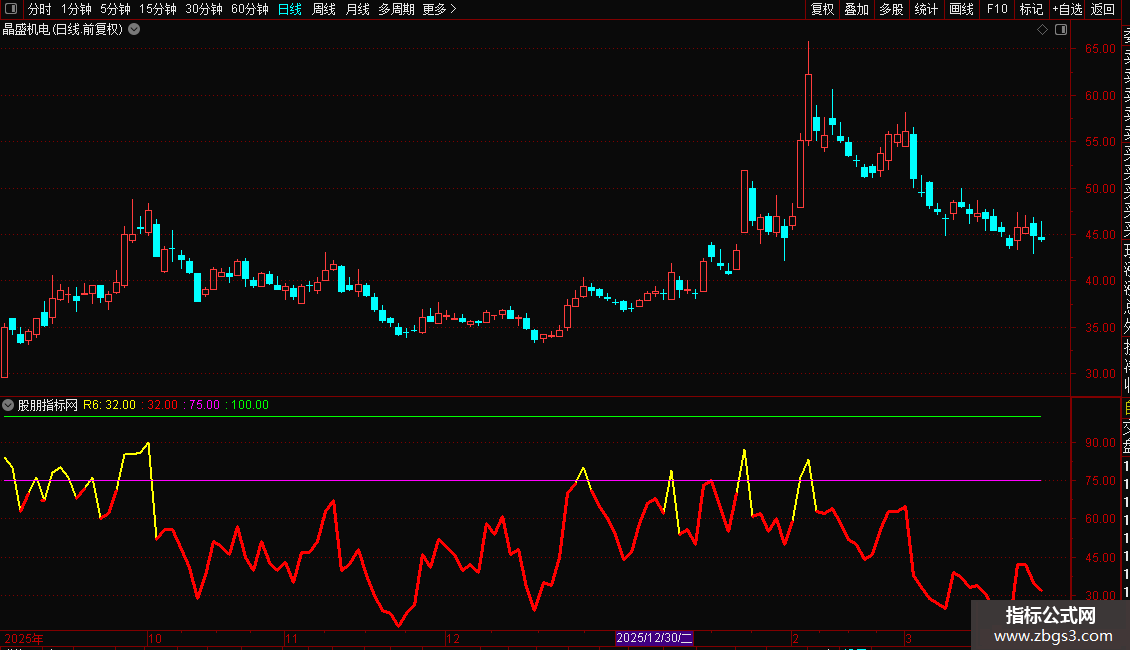The height and width of the screenshot is (650, 1130).
Task: Open 股朋指标网 indicator dropdown arrow
Action: click(x=8, y=405)
